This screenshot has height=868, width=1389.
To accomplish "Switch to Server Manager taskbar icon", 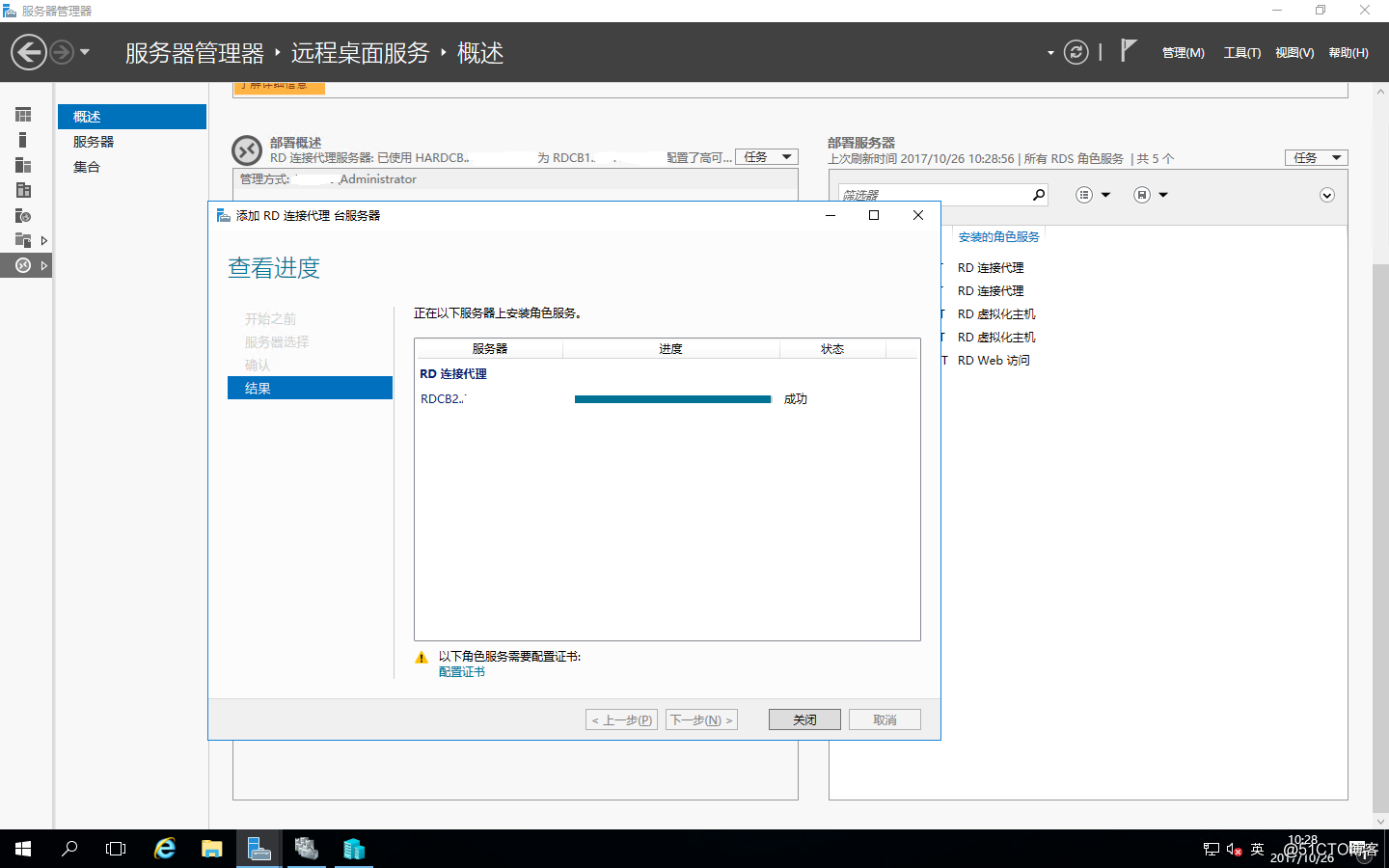I will click(259, 849).
